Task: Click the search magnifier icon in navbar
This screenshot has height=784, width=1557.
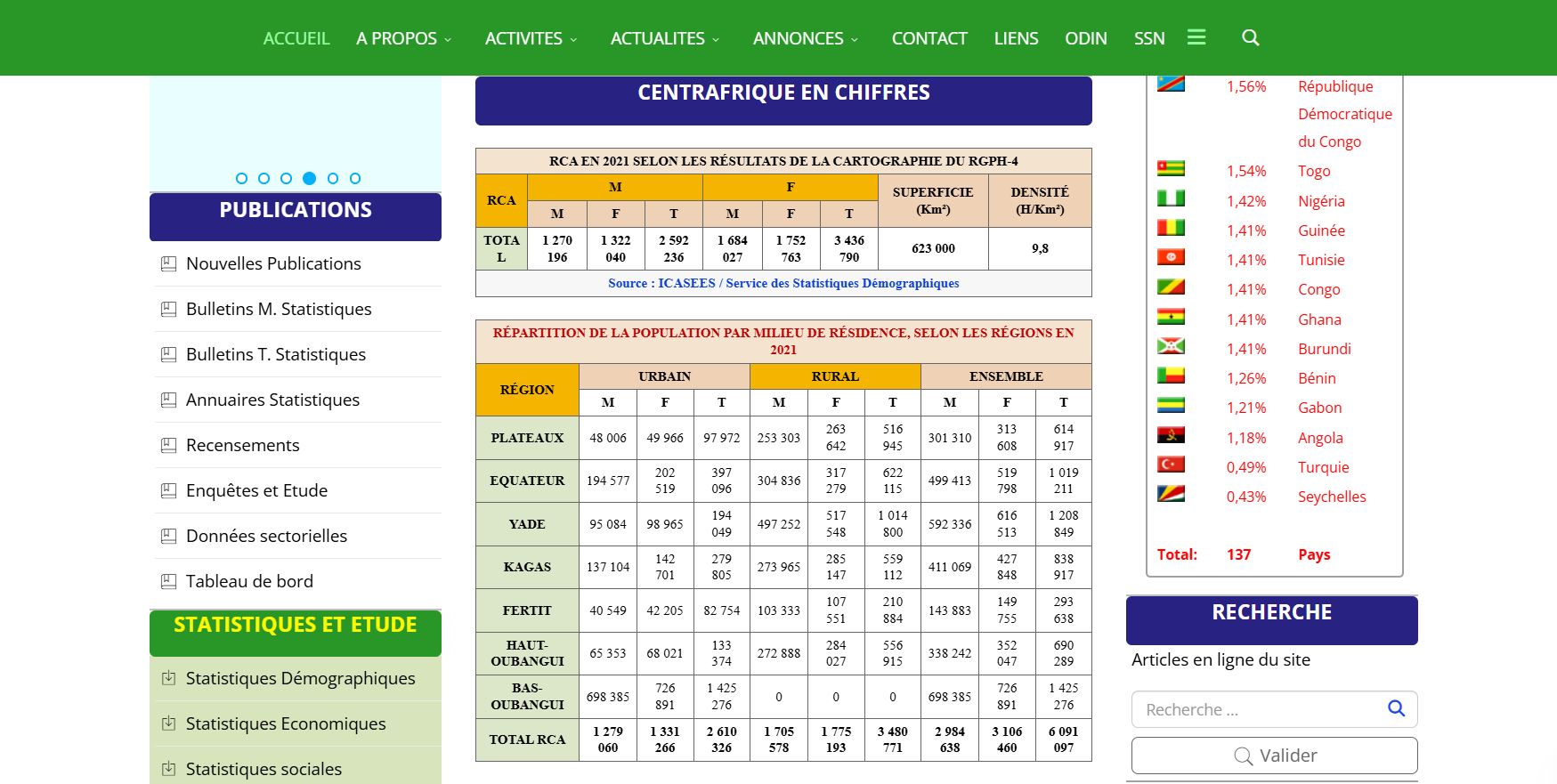Action: click(x=1250, y=37)
